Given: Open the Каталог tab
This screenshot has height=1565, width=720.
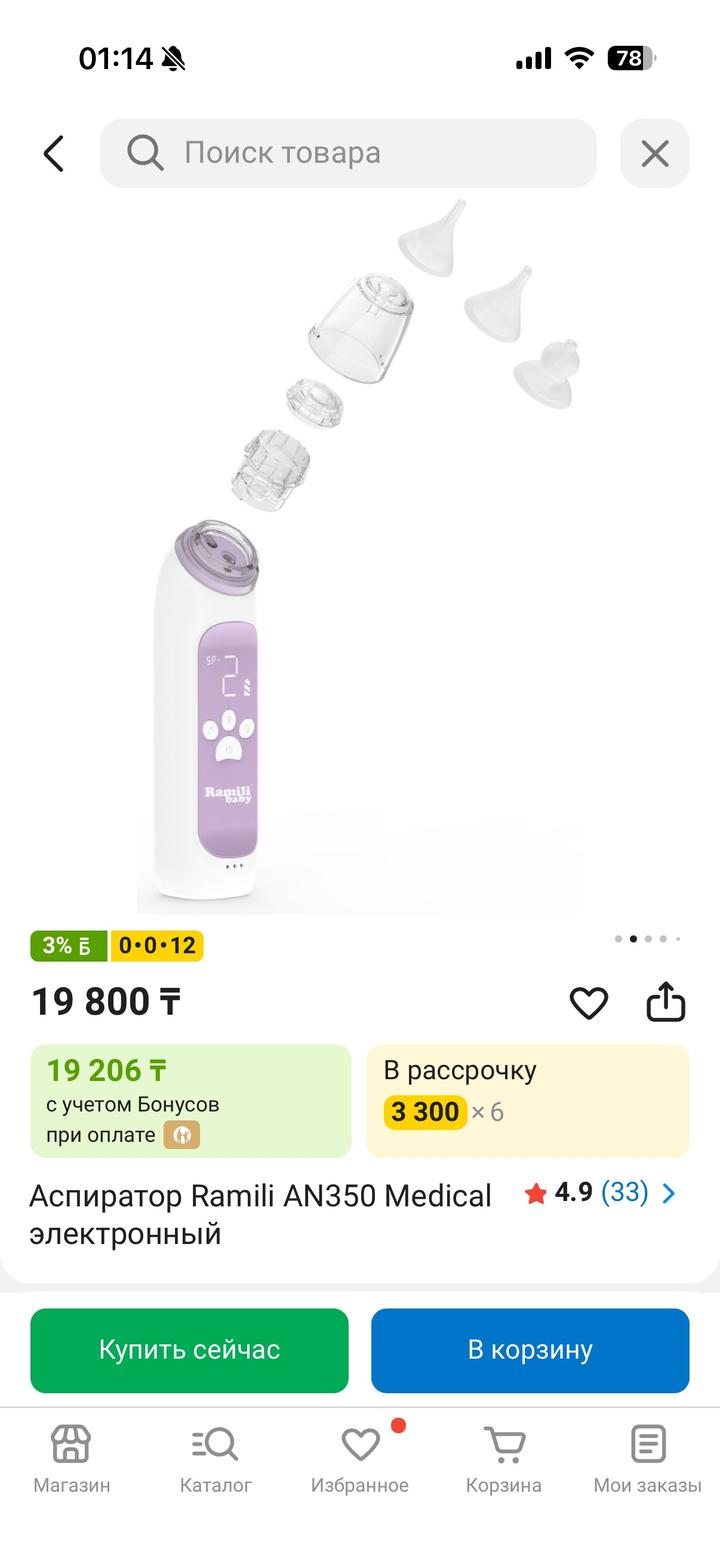Looking at the screenshot, I should click(x=215, y=1458).
